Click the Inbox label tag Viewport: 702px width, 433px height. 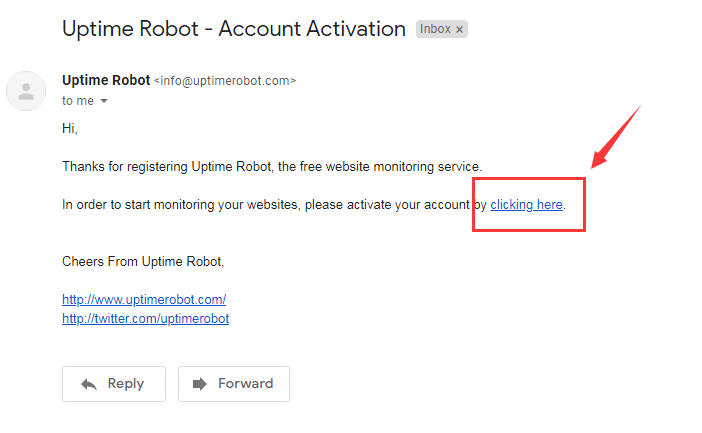point(435,29)
